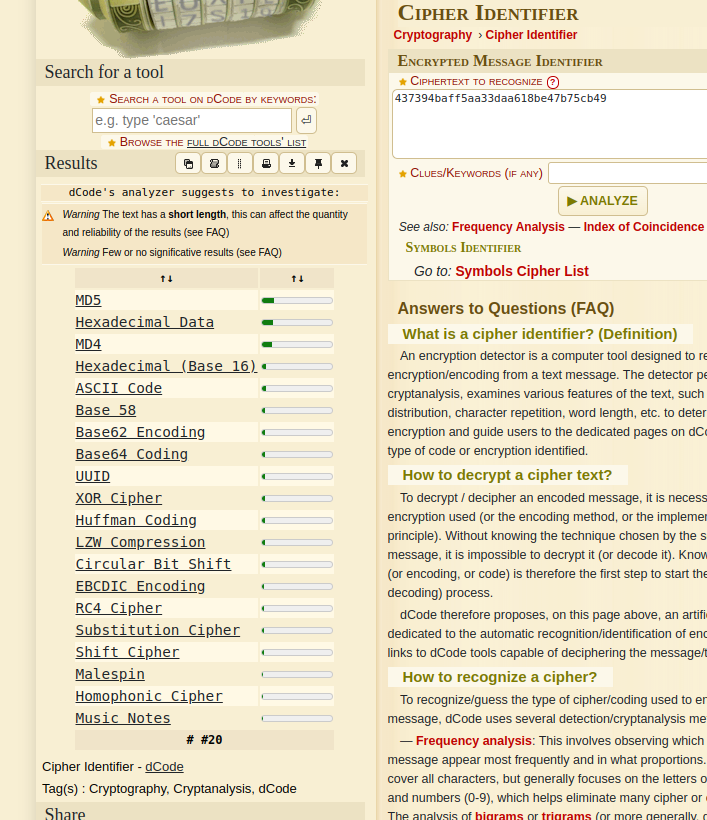Open the full dCode tools' list link

pyautogui.click(x=246, y=142)
